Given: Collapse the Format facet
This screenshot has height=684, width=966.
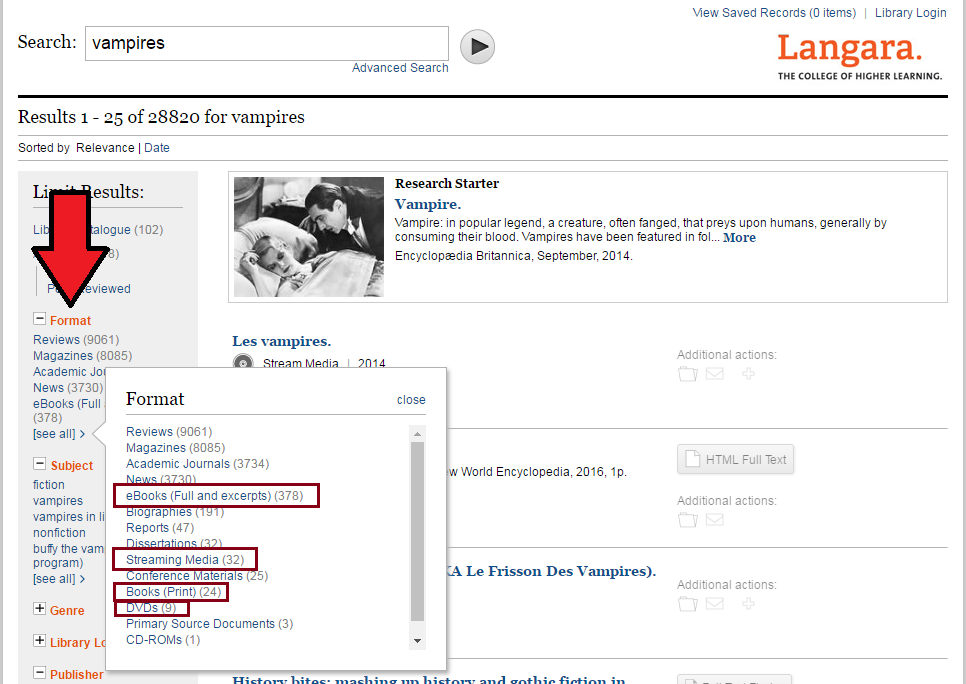Looking at the screenshot, I should pyautogui.click(x=39, y=319).
